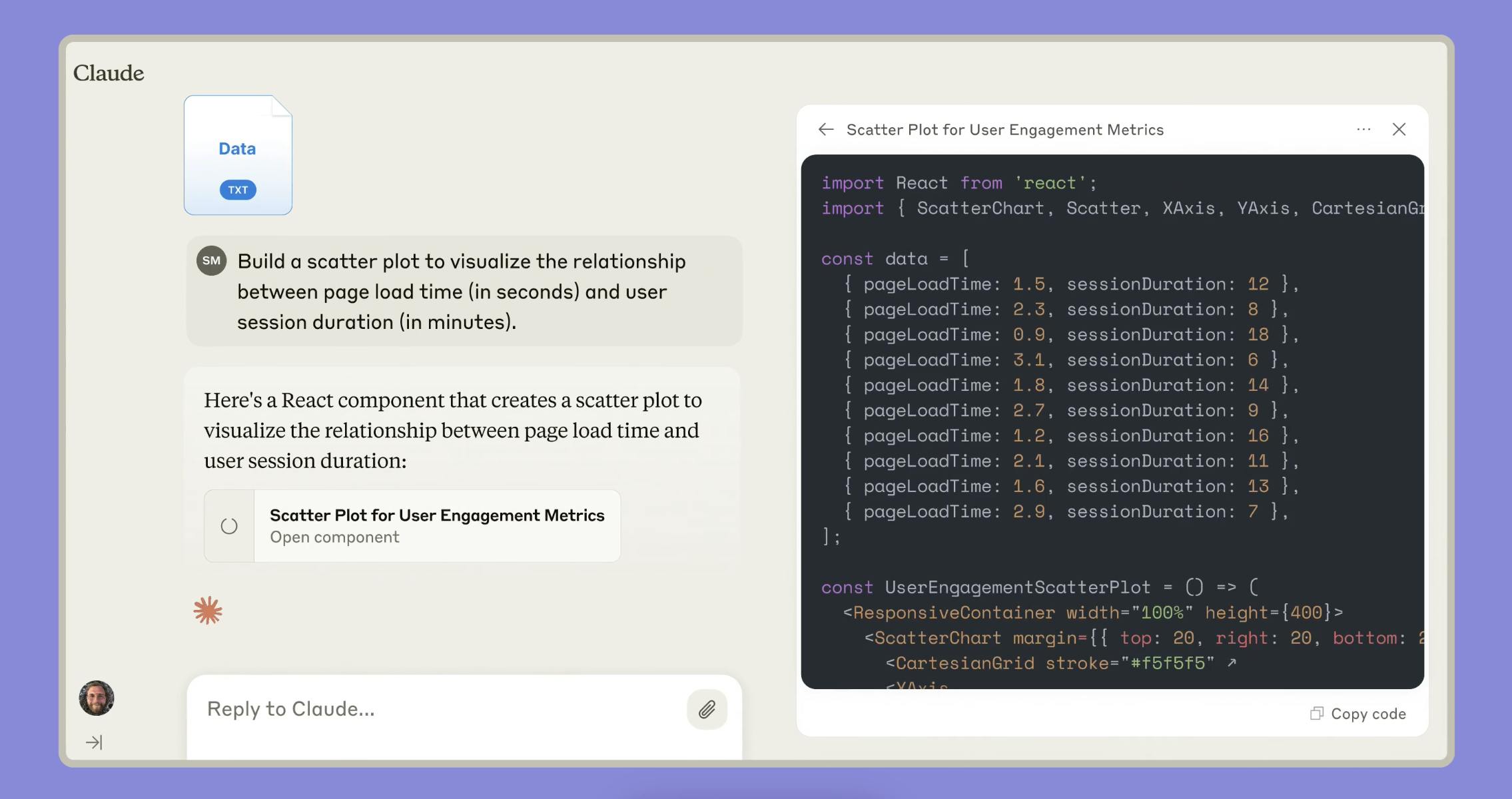Viewport: 1512px width, 799px height.
Task: Click the artifact panel header title text
Action: (1004, 130)
